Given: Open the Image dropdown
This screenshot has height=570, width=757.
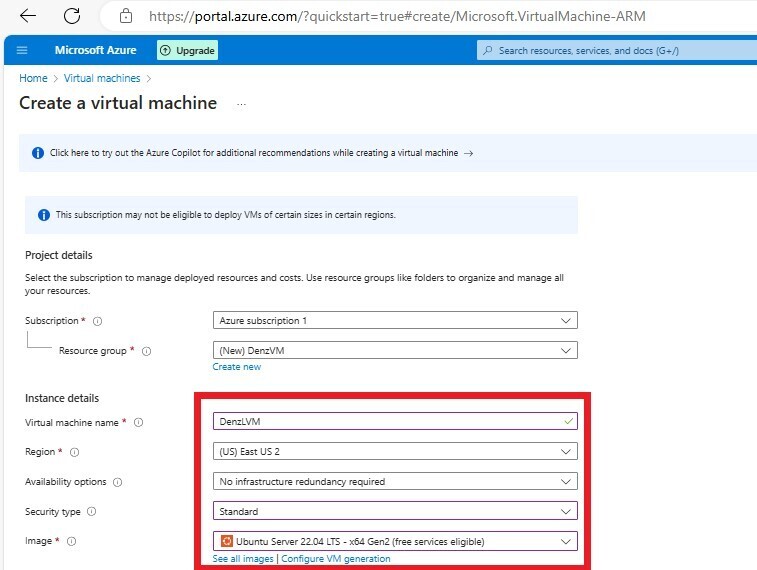Looking at the screenshot, I should 395,541.
